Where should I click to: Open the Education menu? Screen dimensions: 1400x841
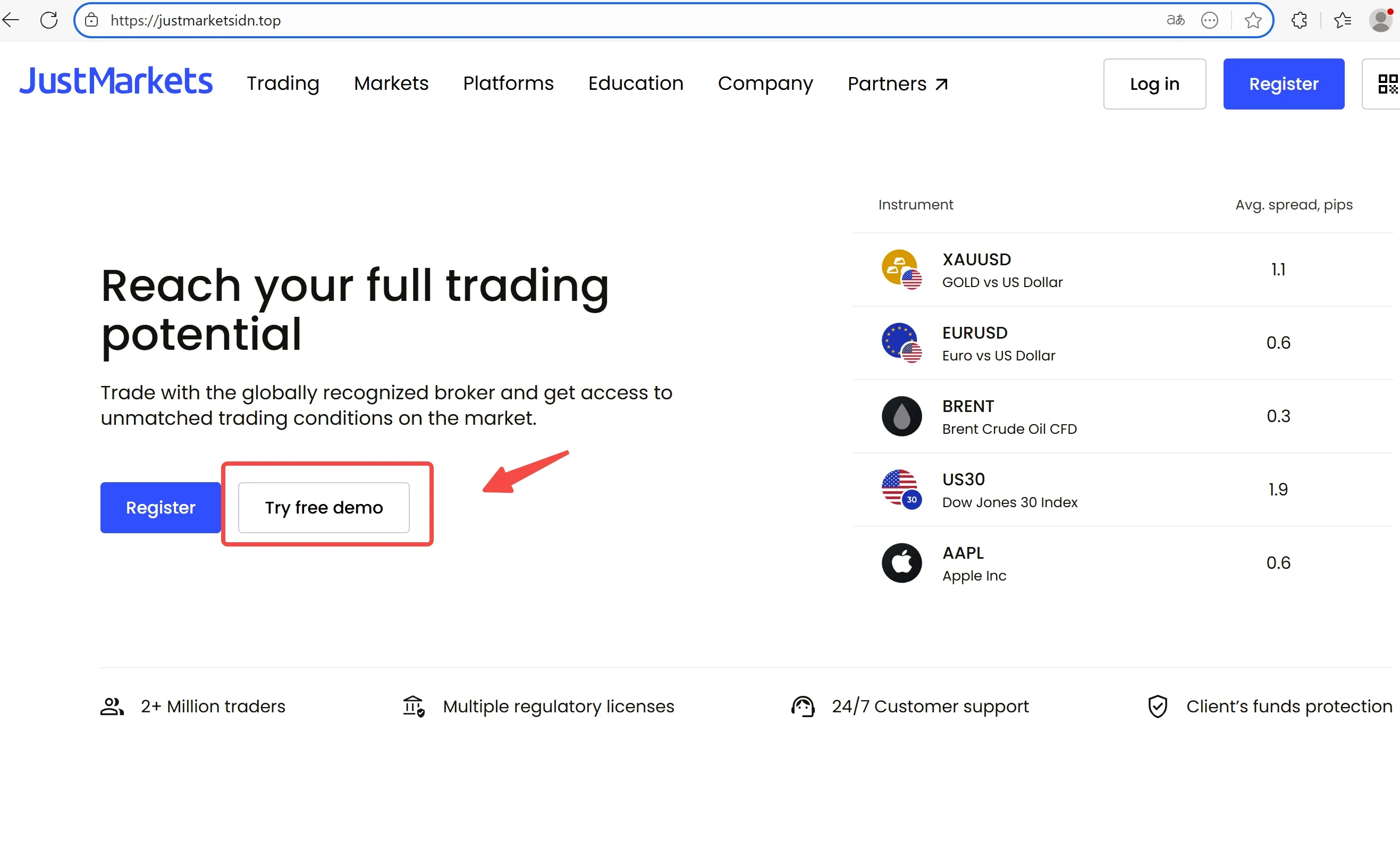click(x=636, y=84)
